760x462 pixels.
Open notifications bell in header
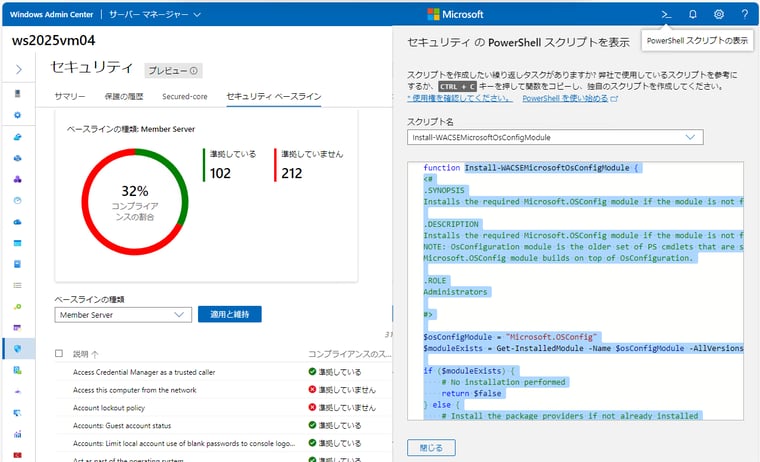click(693, 15)
